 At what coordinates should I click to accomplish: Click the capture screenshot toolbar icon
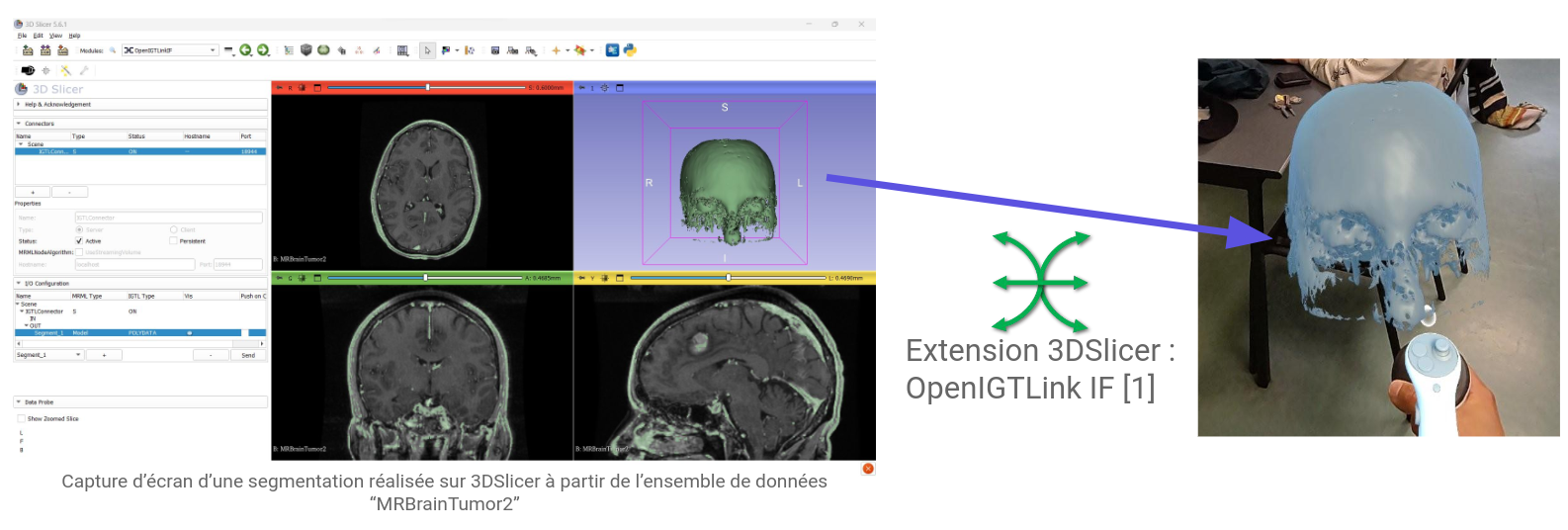pyautogui.click(x=495, y=50)
